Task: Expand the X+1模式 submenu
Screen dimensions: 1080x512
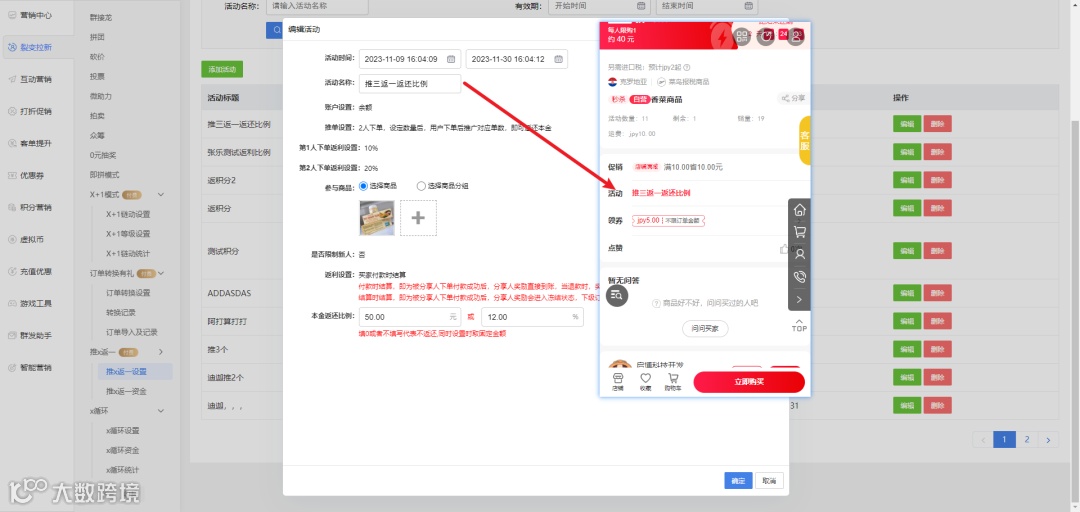Action: pos(161,195)
